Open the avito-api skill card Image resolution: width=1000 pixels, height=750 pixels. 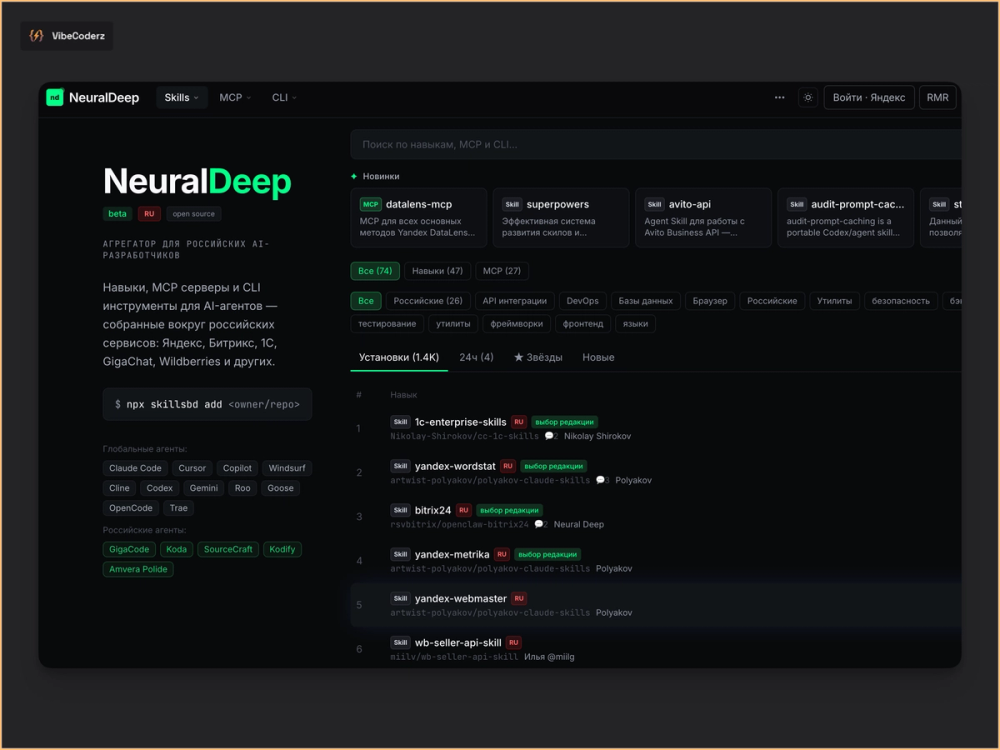click(703, 217)
